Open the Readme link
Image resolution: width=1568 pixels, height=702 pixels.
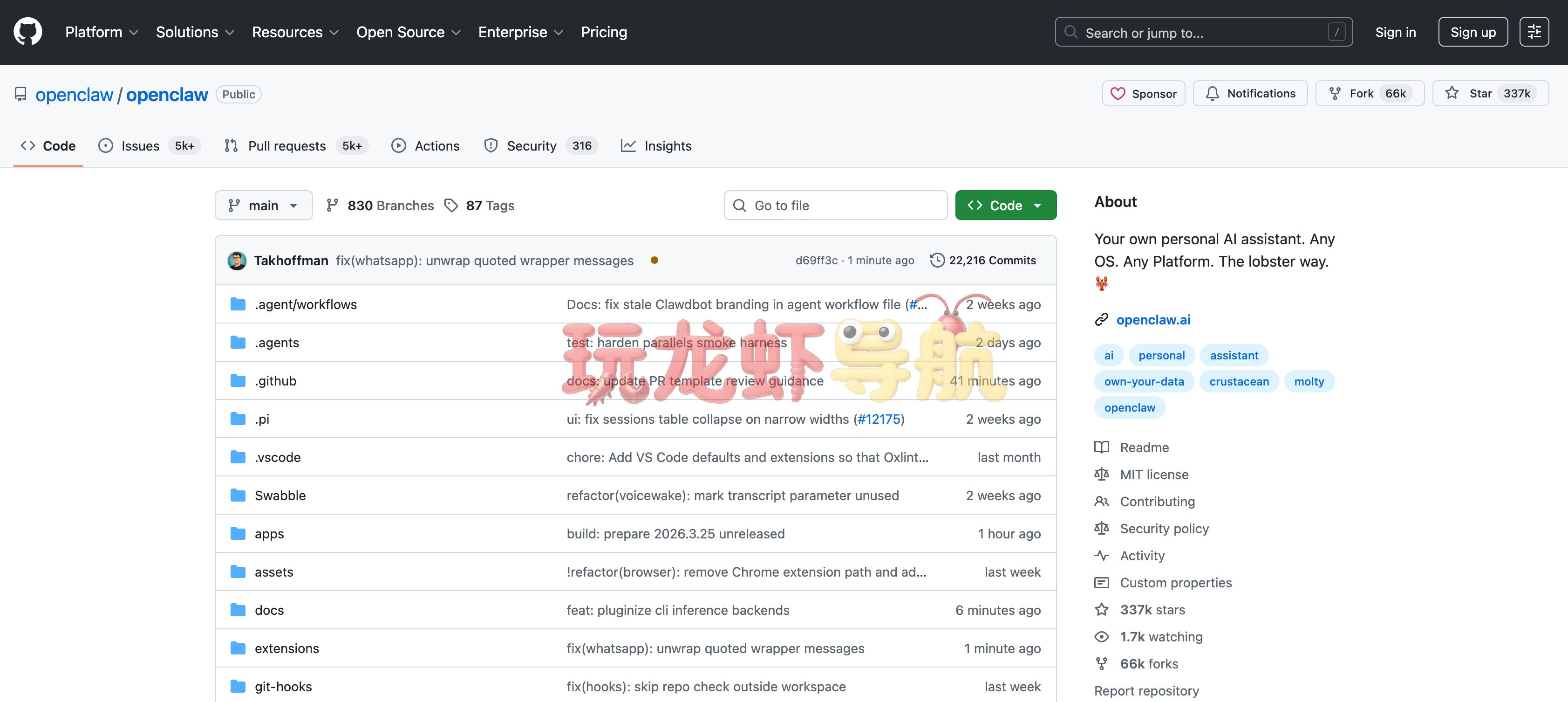tap(1132, 447)
